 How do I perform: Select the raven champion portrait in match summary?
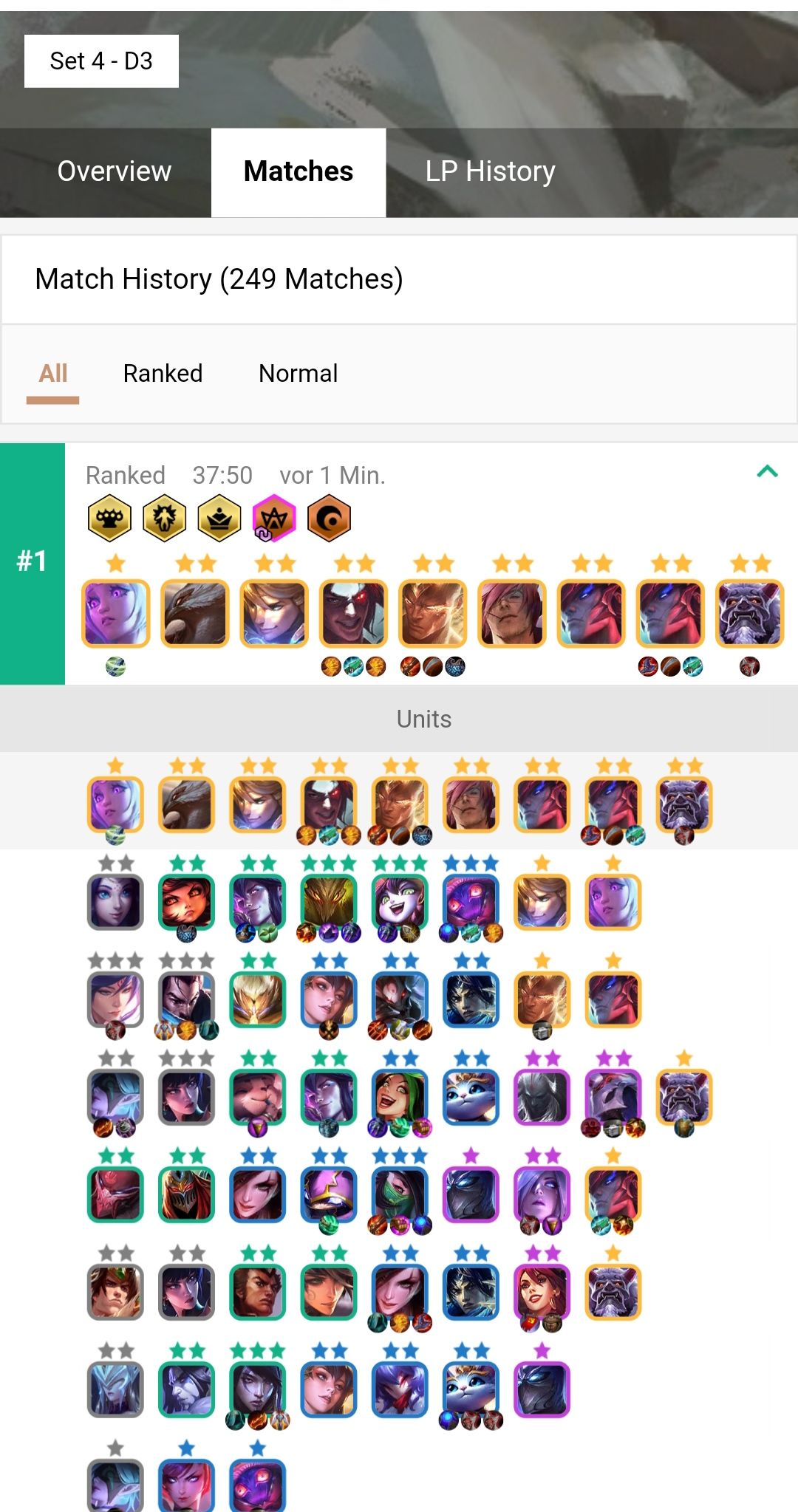(195, 613)
